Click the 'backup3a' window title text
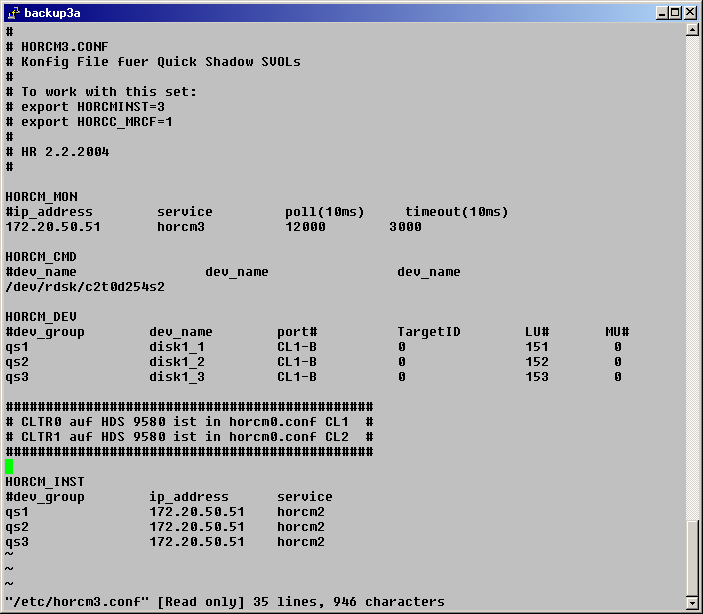Image resolution: width=703 pixels, height=614 pixels. (x=52, y=13)
